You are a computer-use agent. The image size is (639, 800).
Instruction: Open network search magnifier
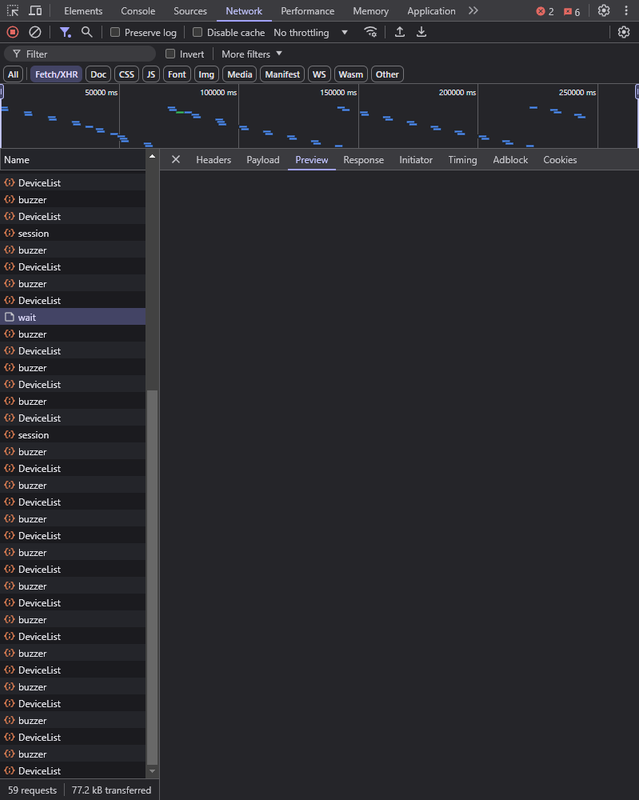[x=87, y=32]
